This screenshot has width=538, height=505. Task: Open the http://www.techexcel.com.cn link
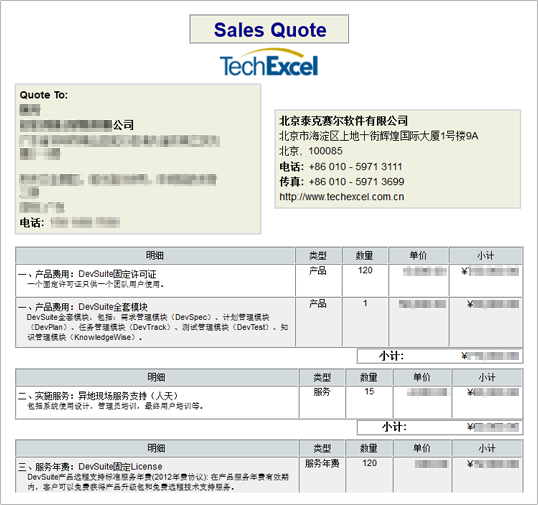click(x=342, y=197)
